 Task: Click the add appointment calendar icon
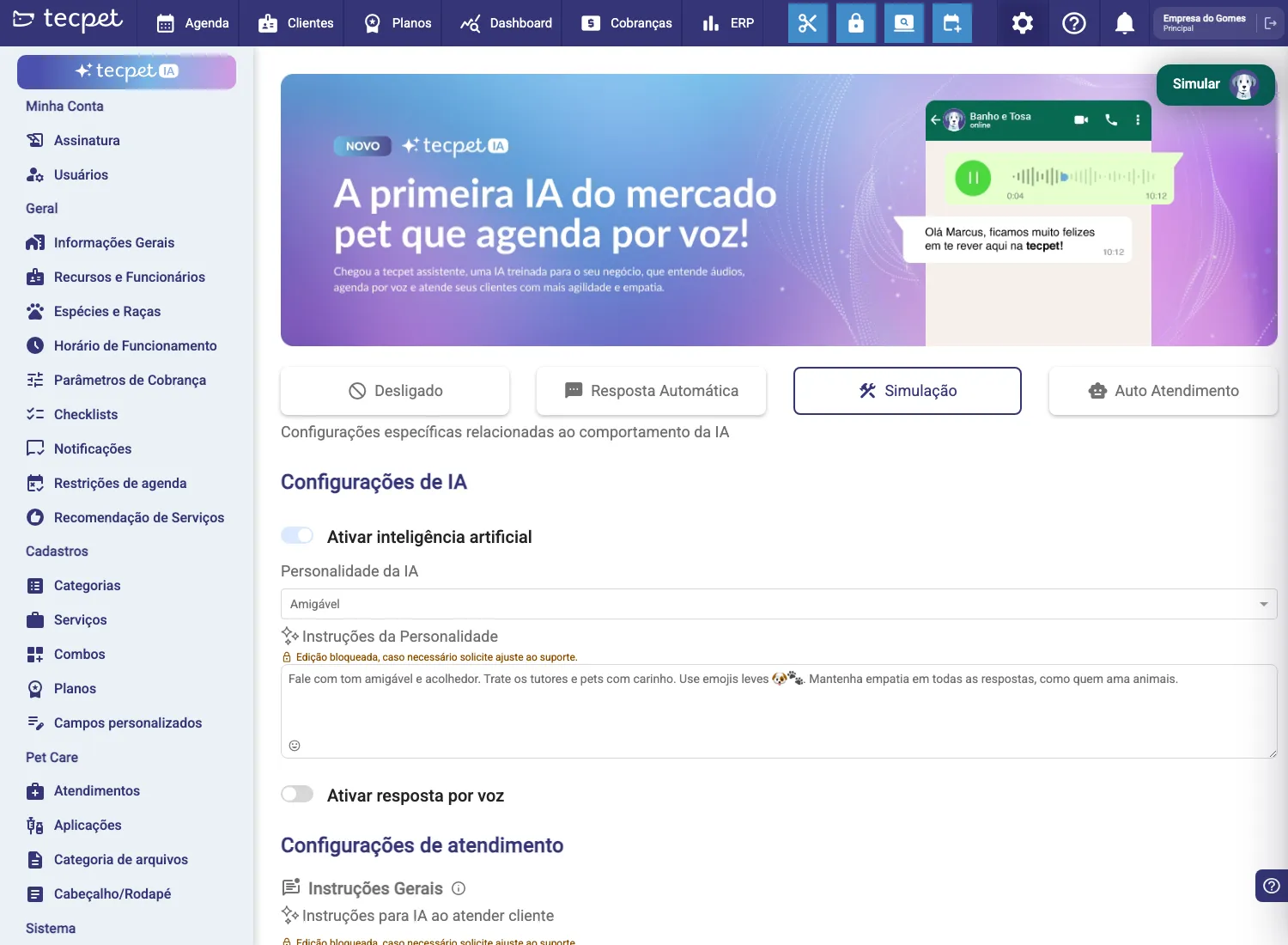952,23
